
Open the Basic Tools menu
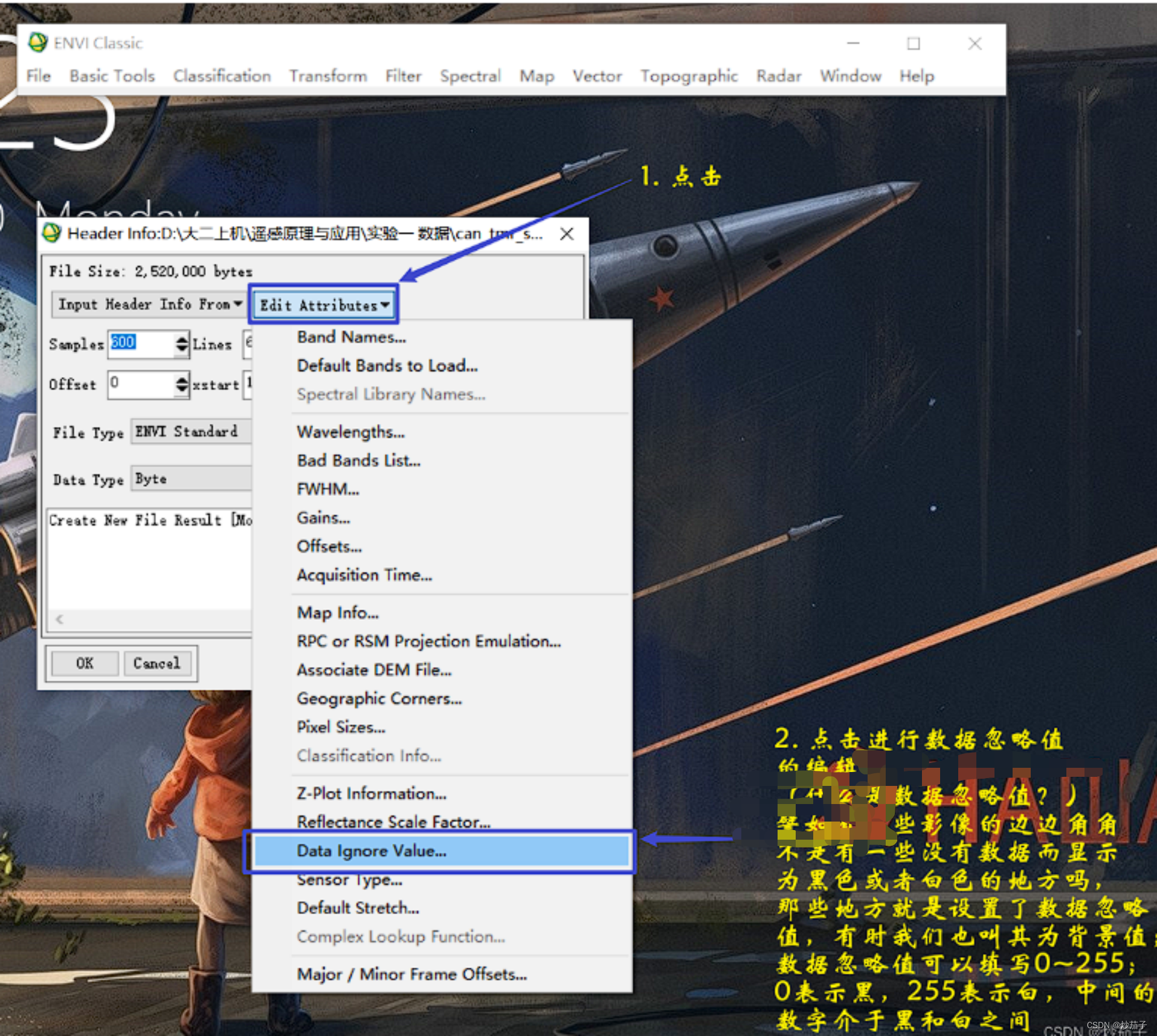click(x=112, y=76)
